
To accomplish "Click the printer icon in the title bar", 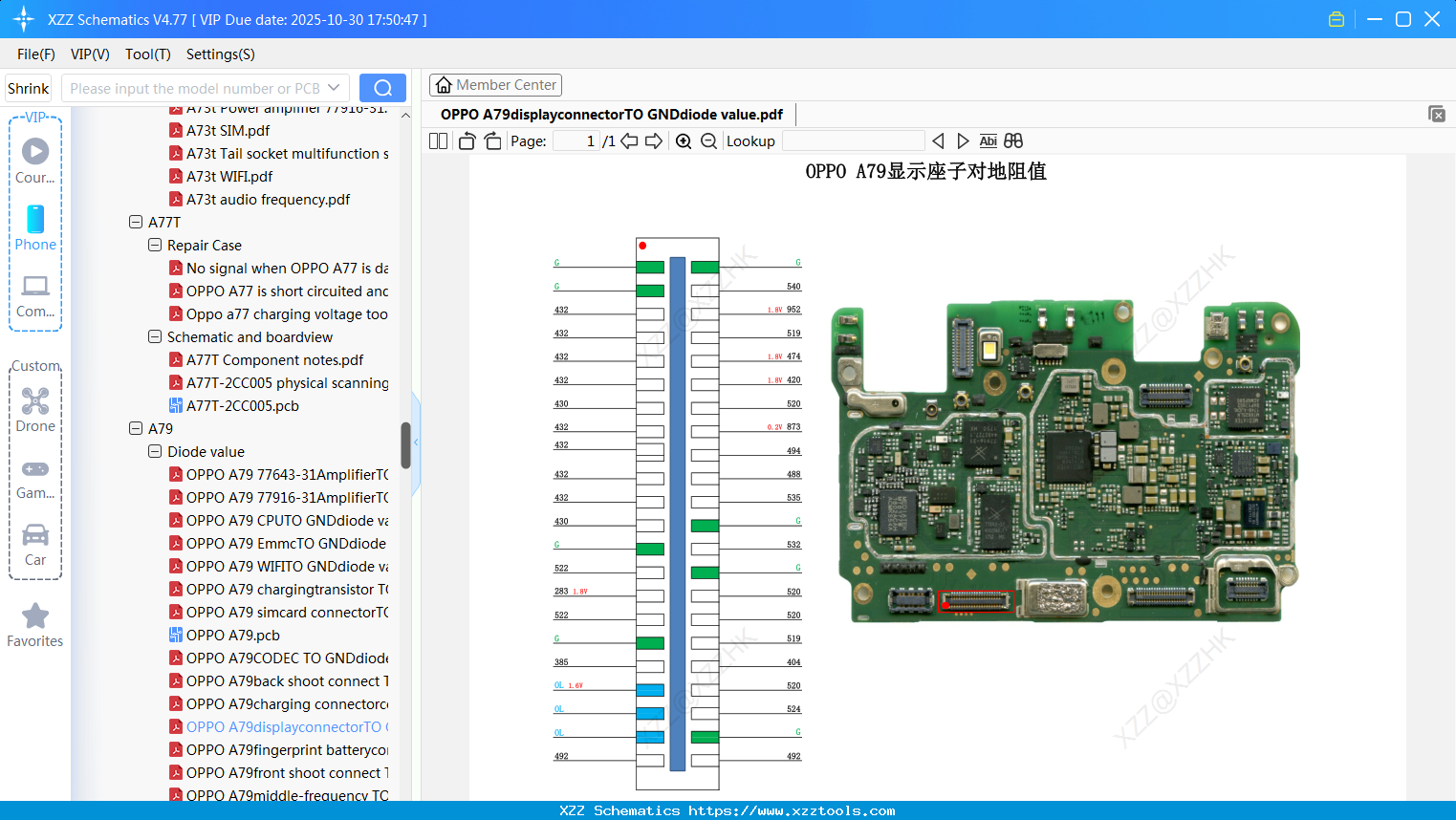I will (1336, 18).
